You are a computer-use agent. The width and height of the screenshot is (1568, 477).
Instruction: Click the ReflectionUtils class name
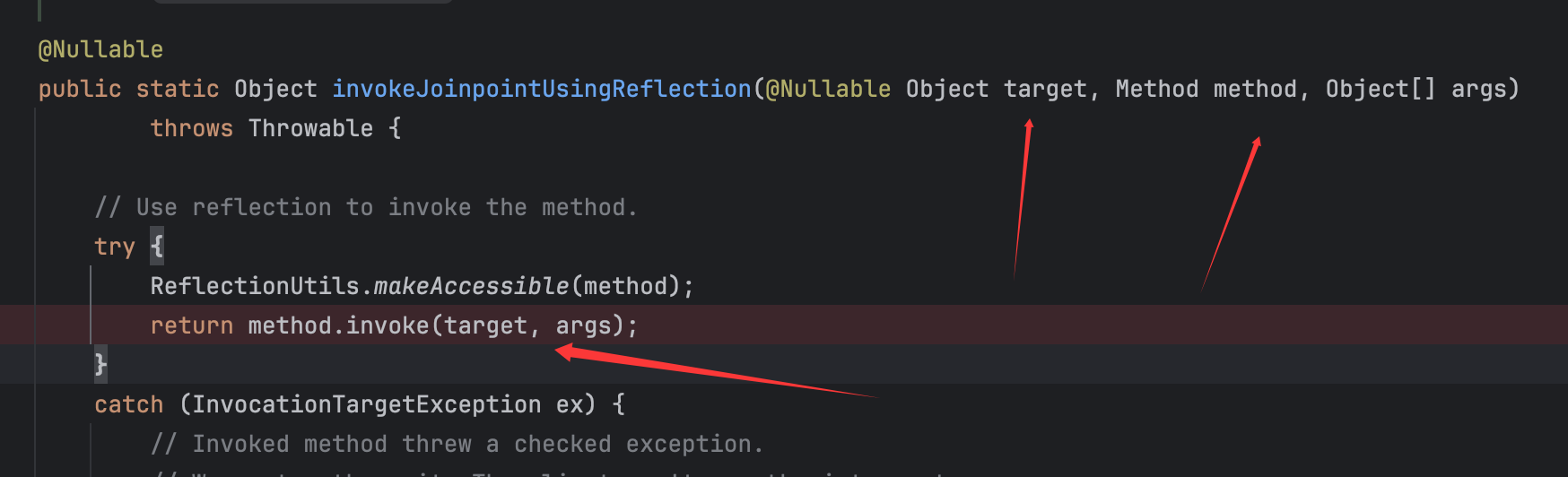point(255,286)
